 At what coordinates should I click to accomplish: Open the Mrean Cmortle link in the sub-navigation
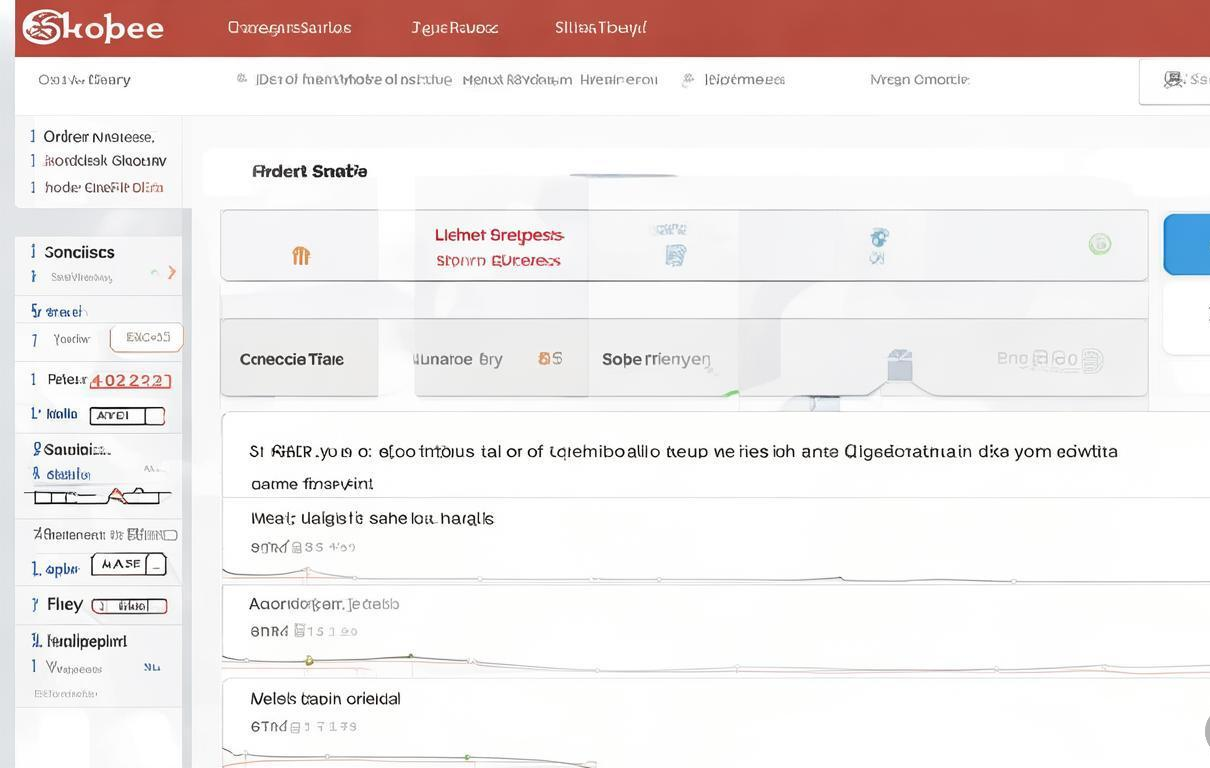point(919,80)
